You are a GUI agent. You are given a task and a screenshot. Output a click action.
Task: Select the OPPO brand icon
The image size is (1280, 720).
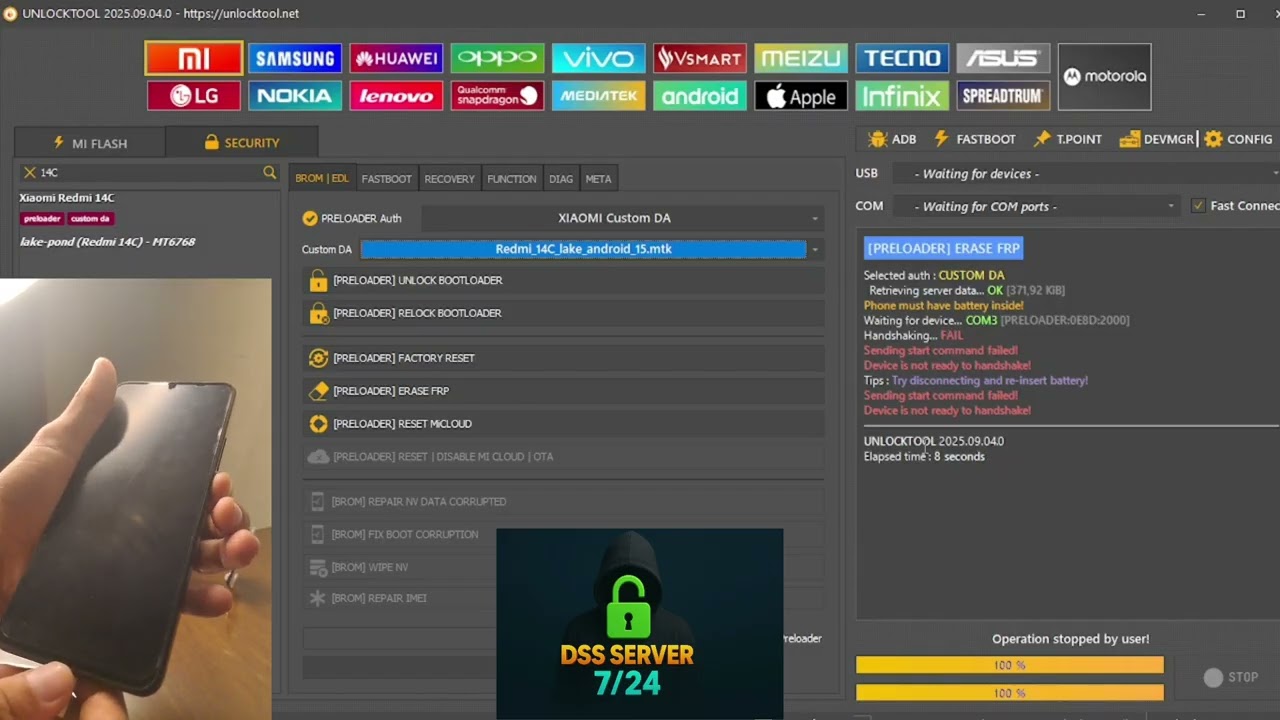pos(497,58)
